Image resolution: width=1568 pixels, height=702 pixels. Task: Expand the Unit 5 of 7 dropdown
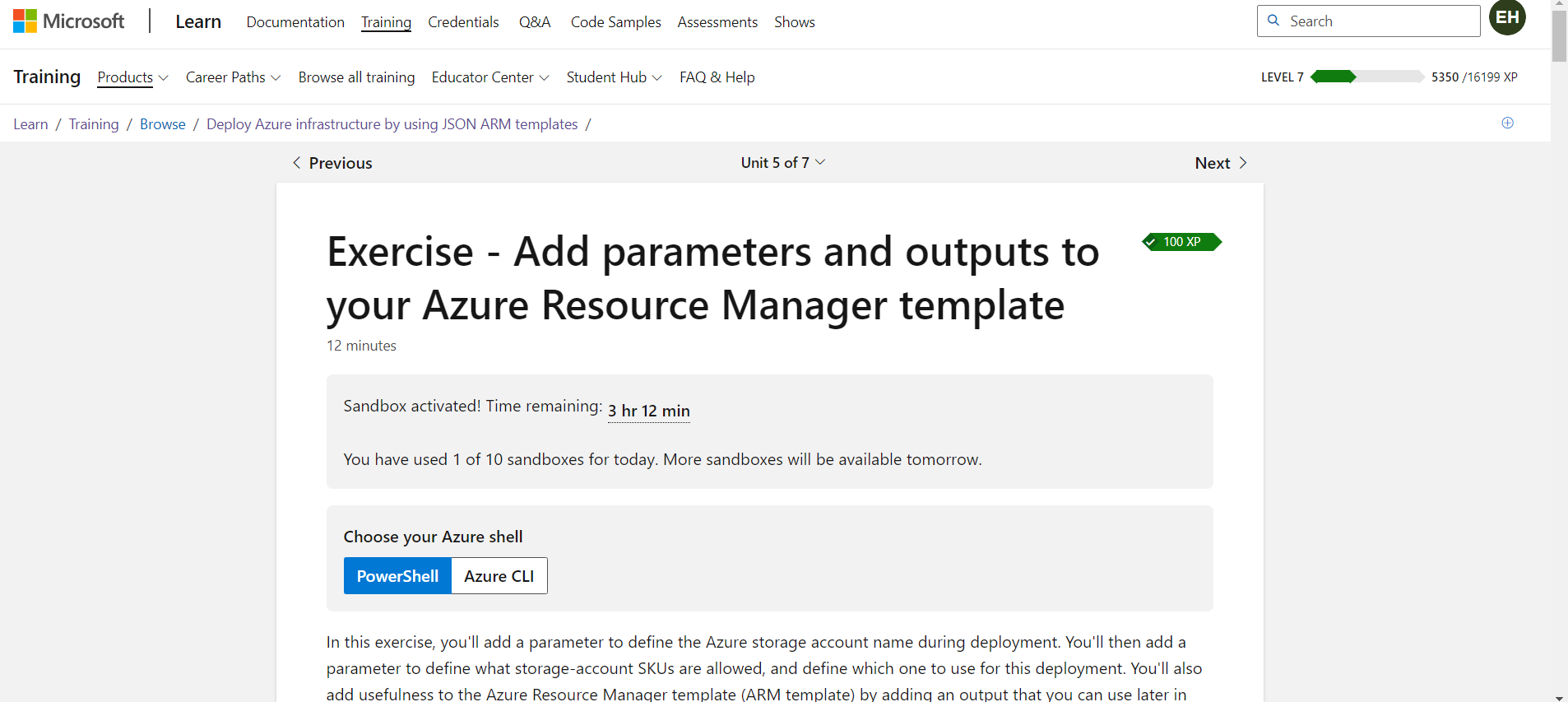[782, 163]
